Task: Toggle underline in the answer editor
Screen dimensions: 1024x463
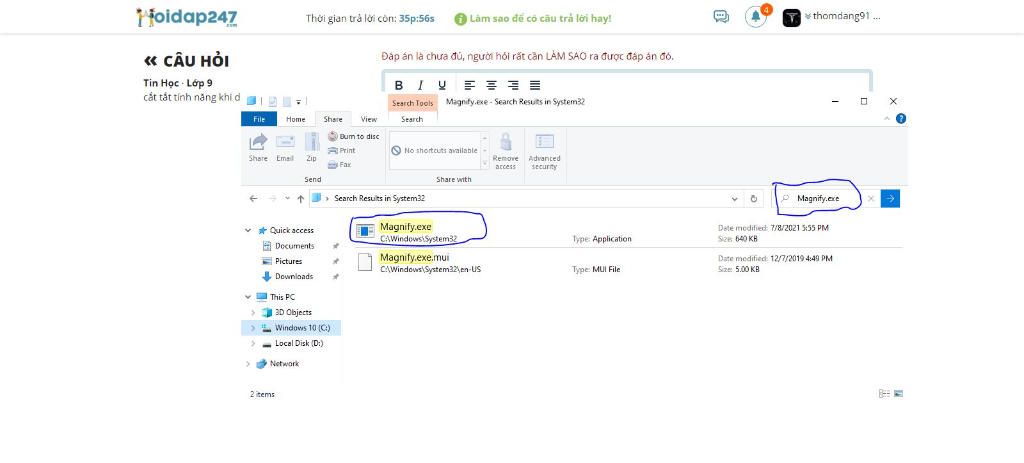Action: point(442,85)
